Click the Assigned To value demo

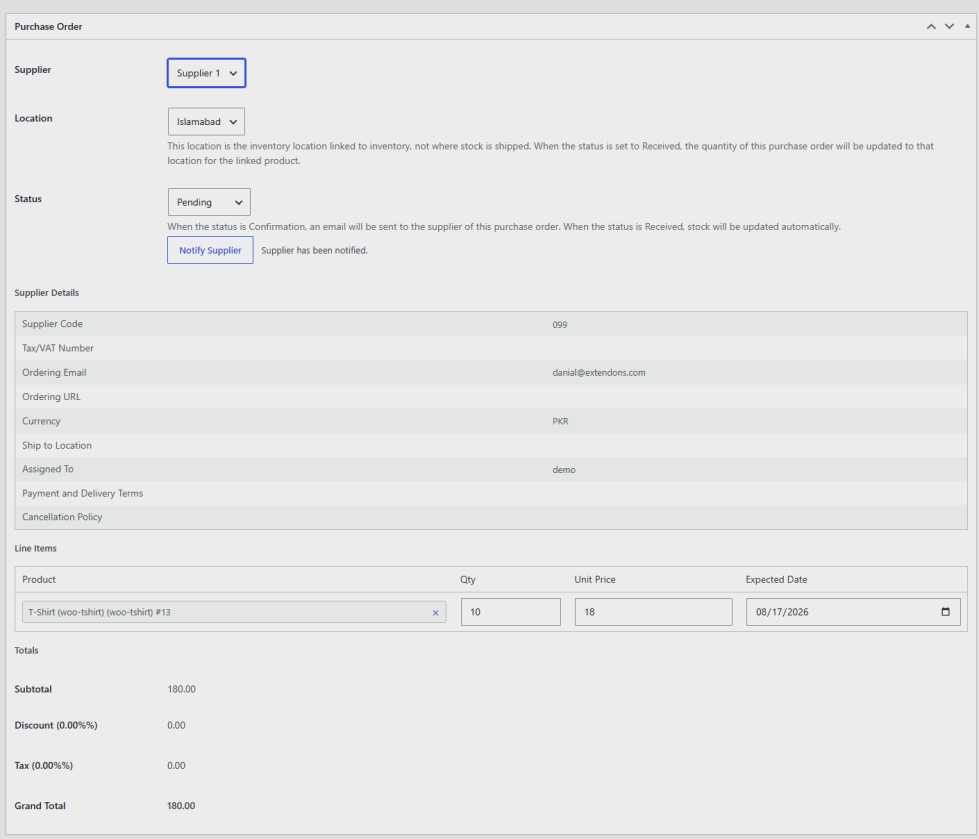pos(564,470)
